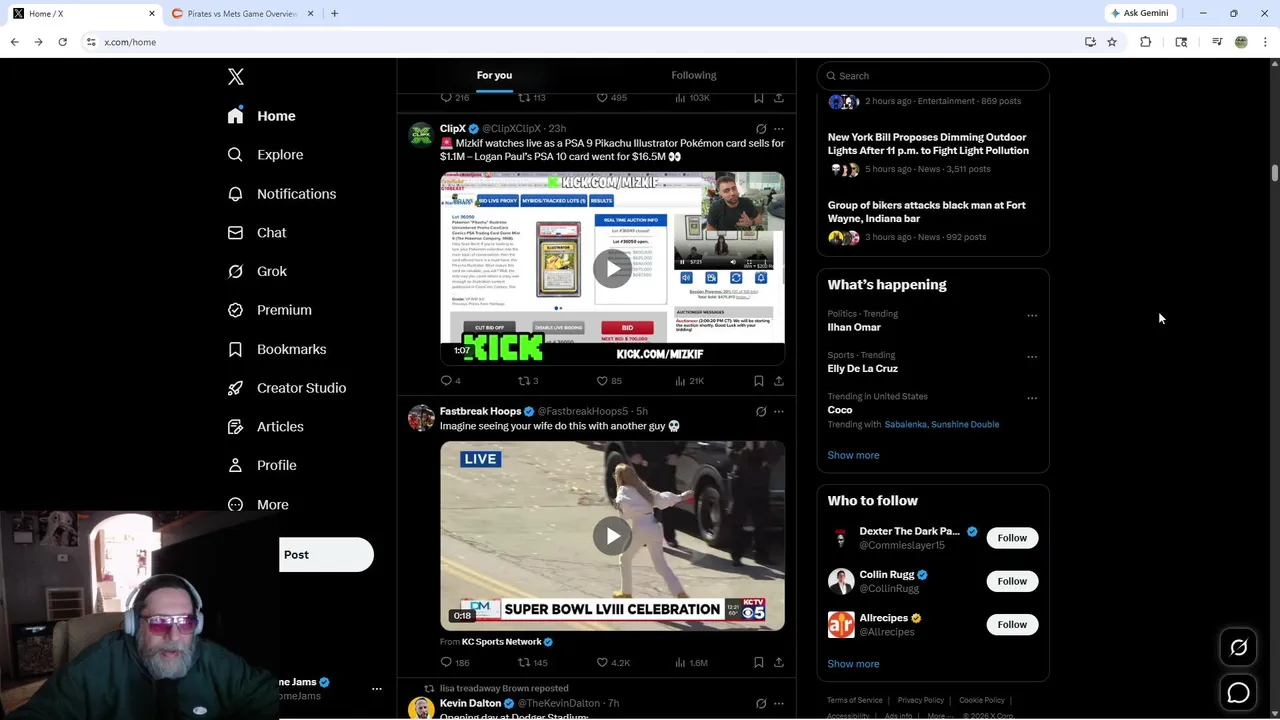
Task: Like the Fastbreak Hoops post
Action: [x=613, y=663]
